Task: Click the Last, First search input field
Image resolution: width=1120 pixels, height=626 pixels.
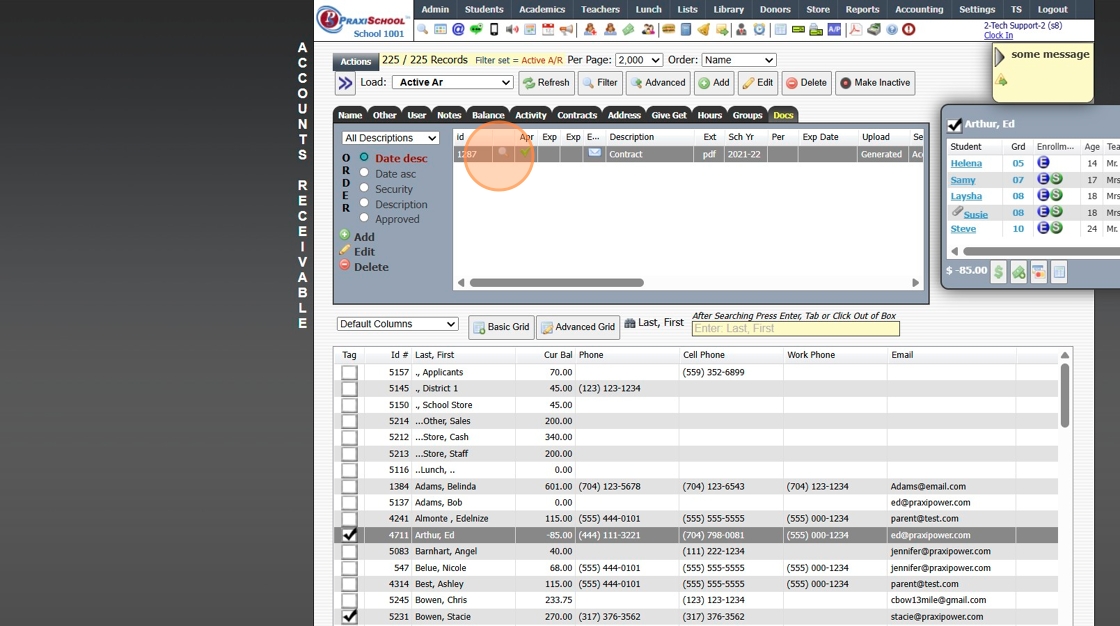Action: (795, 329)
